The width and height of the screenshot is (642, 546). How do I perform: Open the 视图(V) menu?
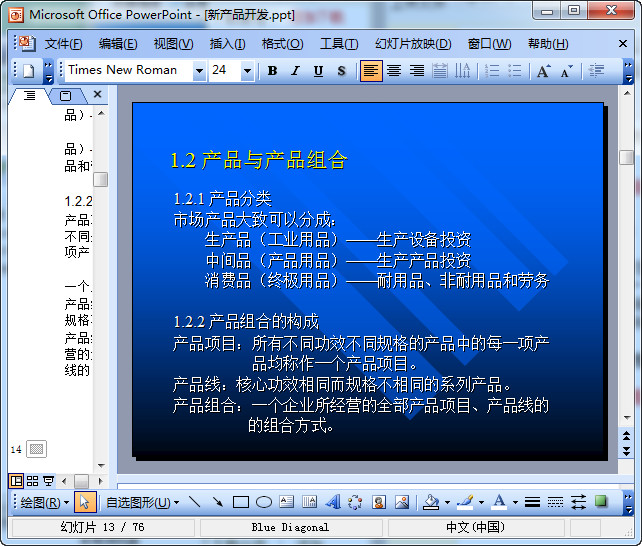[173, 44]
